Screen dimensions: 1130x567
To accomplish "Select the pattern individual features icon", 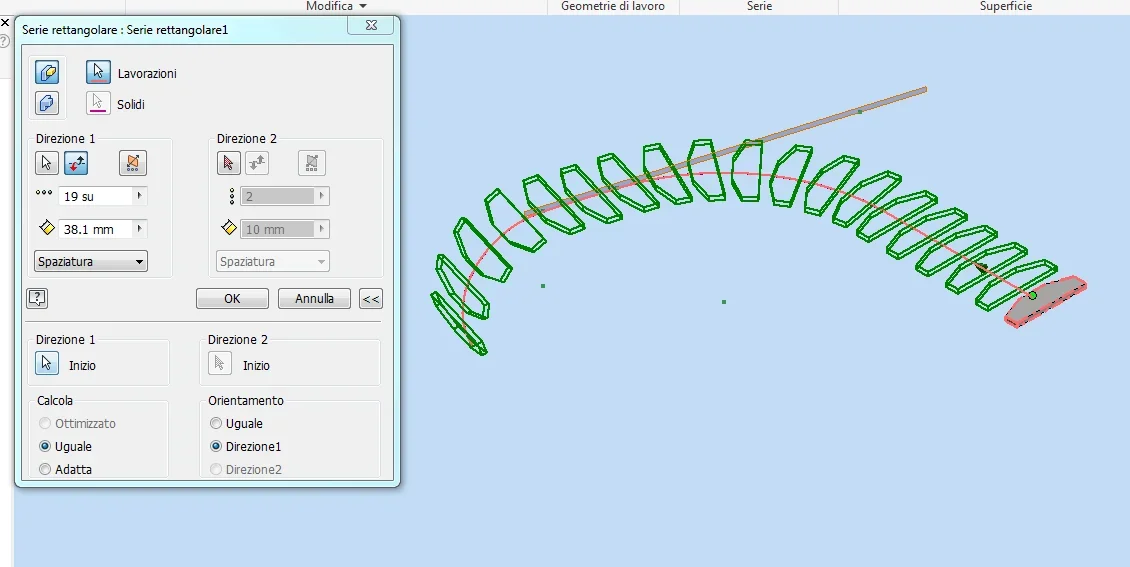I will click(x=47, y=72).
